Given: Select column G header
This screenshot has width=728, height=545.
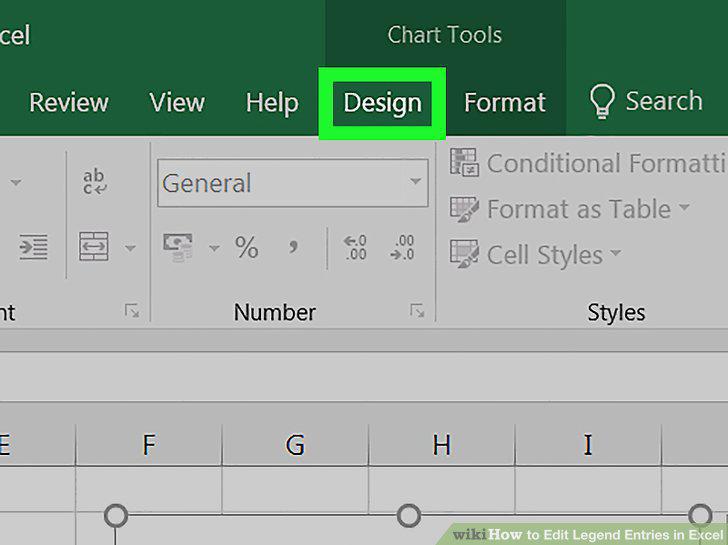Looking at the screenshot, I should point(295,445).
